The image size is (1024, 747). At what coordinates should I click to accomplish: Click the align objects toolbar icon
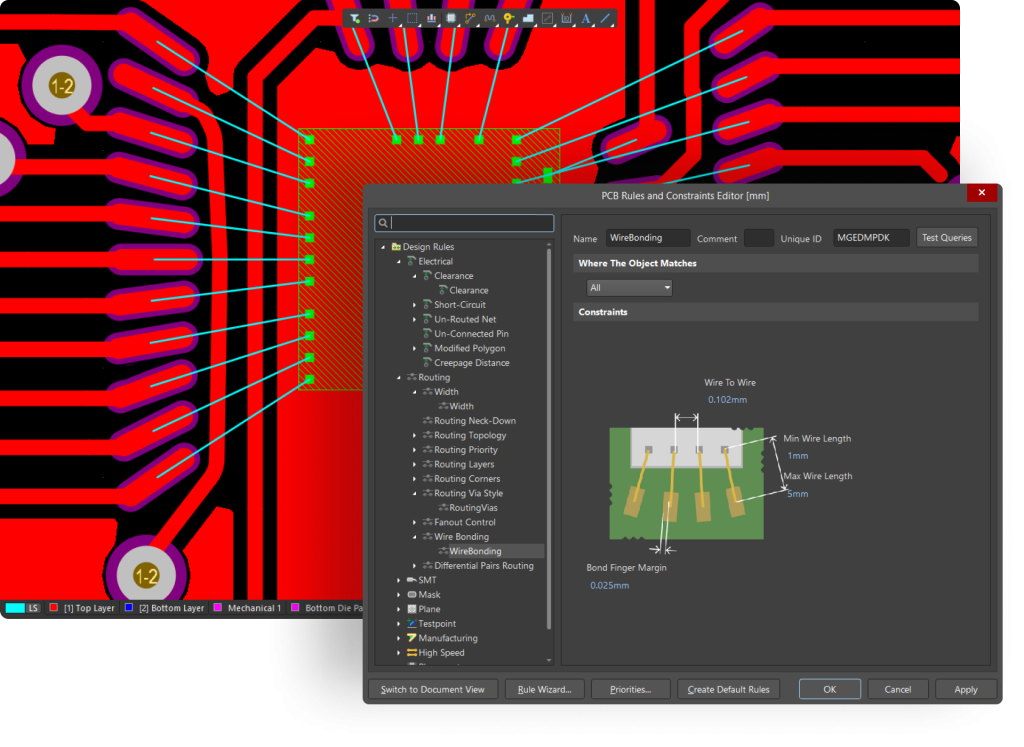[x=431, y=18]
